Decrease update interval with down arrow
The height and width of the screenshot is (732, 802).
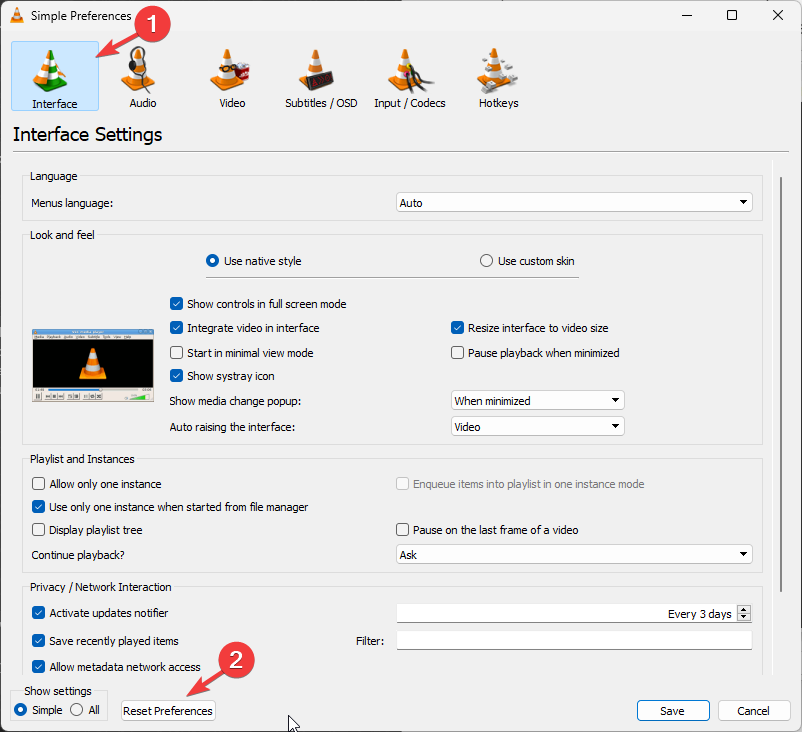click(x=744, y=617)
